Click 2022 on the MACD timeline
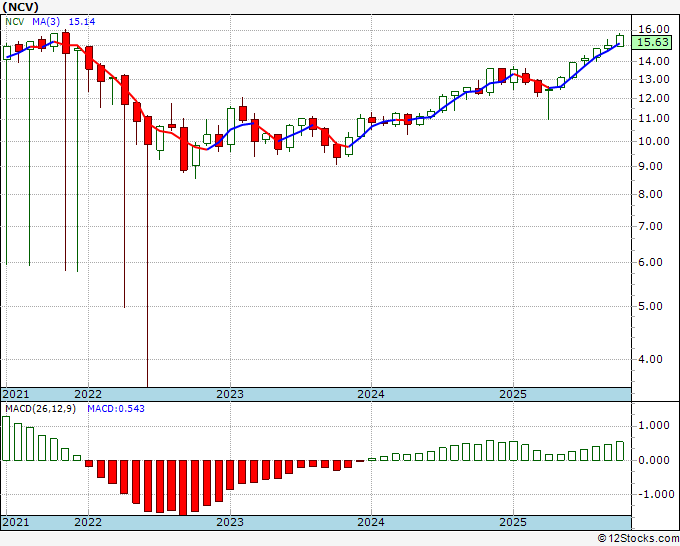Viewport: 680px width, 546px height. coord(88,522)
